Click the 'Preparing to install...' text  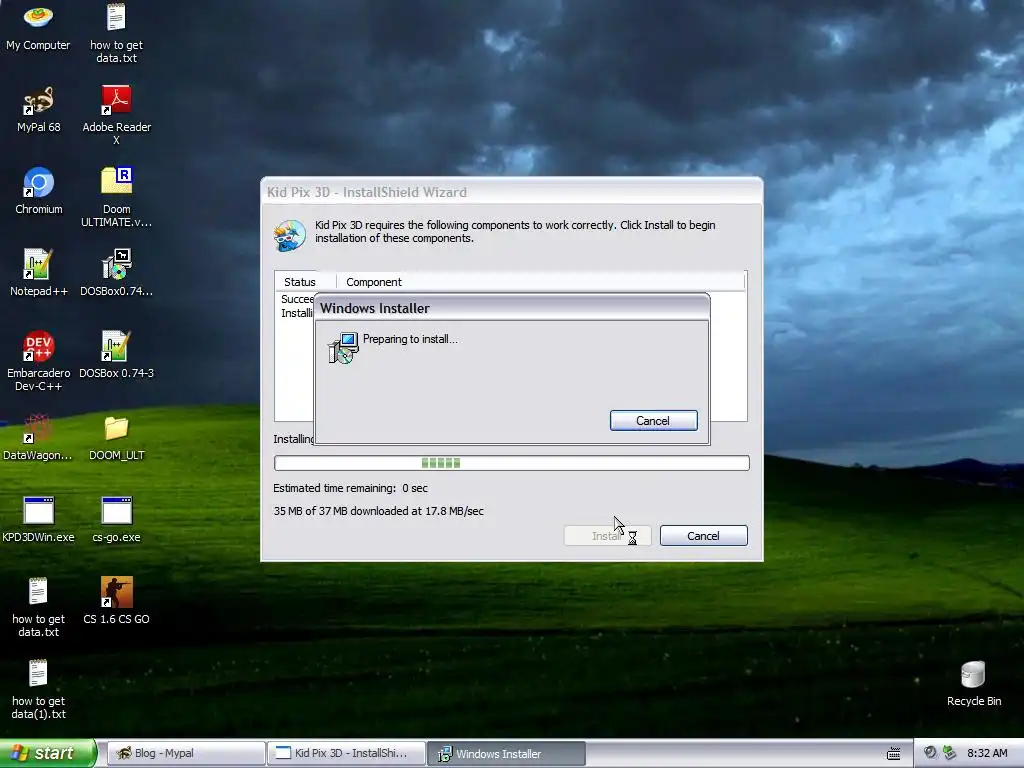pos(410,339)
